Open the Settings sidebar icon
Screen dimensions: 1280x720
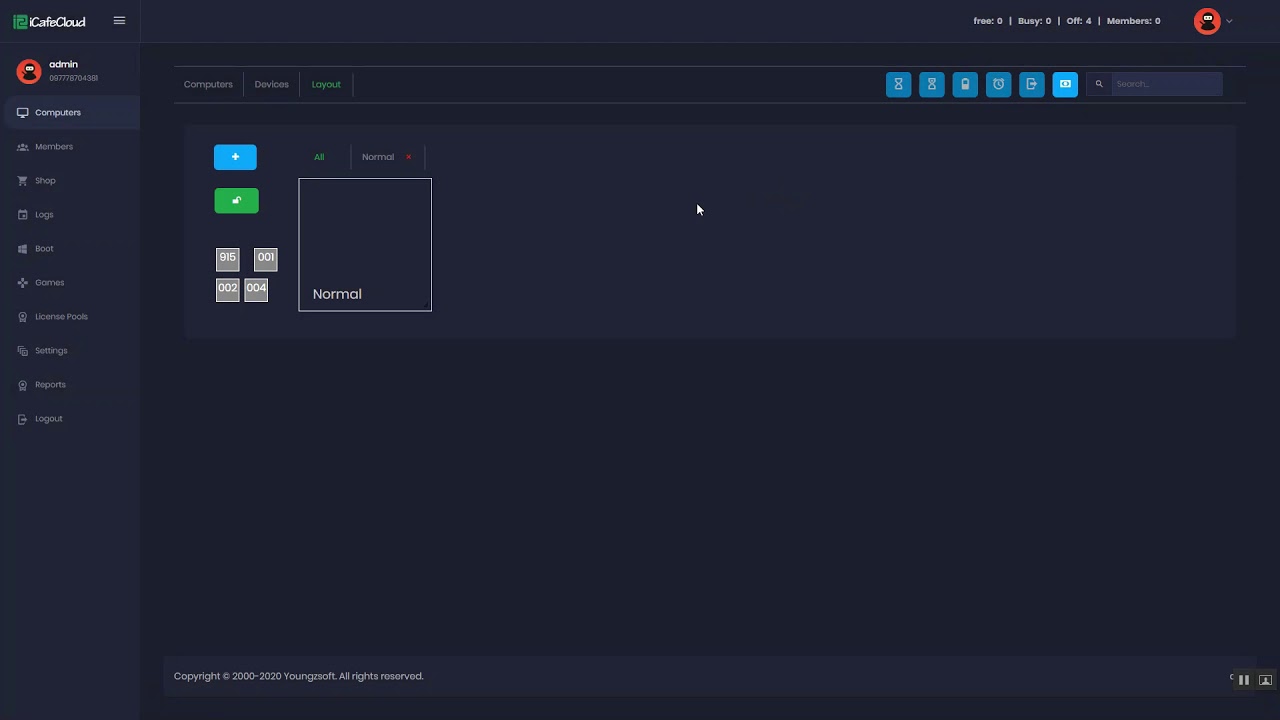pos(23,351)
